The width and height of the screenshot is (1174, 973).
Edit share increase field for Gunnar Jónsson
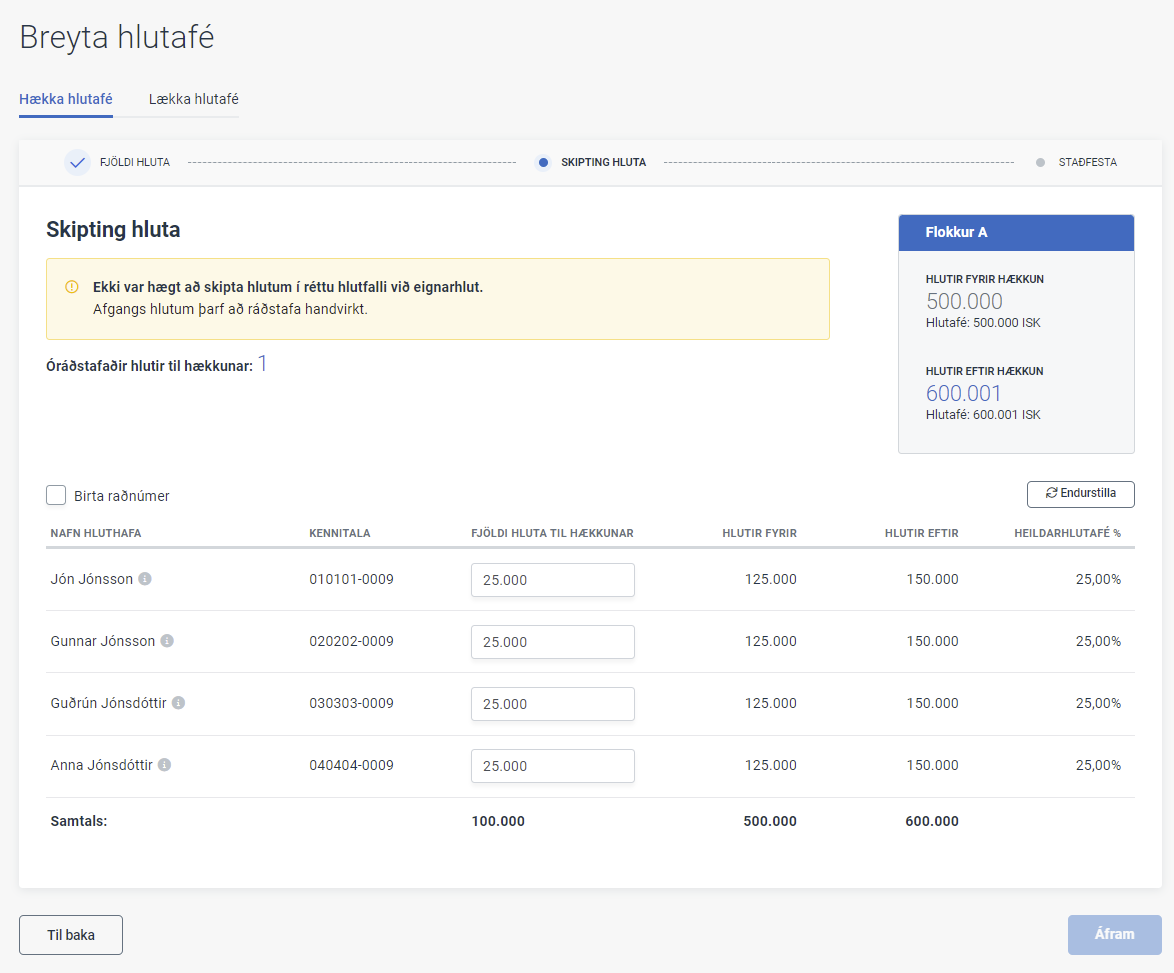click(x=553, y=642)
